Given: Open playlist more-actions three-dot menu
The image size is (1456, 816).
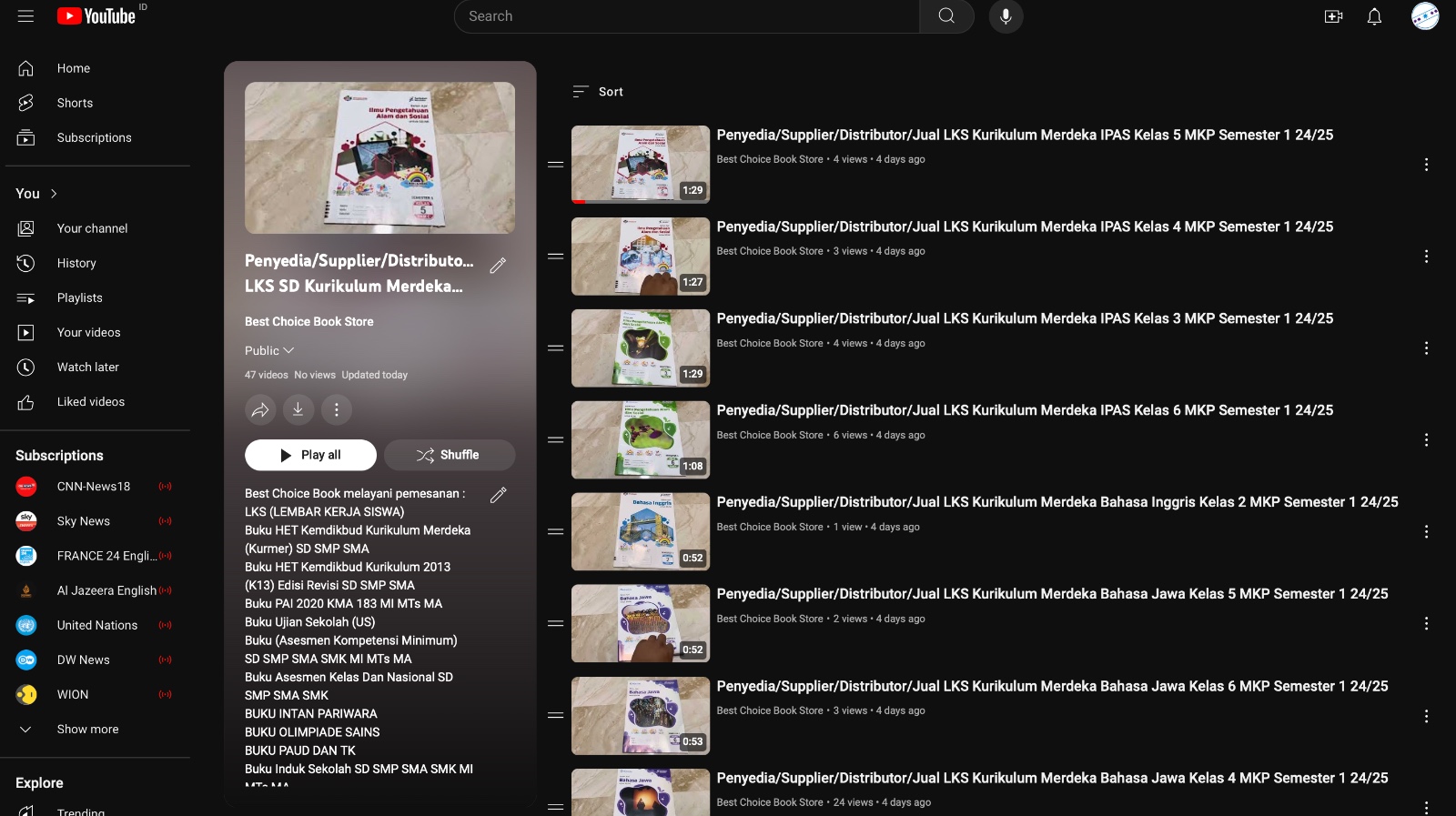Looking at the screenshot, I should (x=337, y=410).
